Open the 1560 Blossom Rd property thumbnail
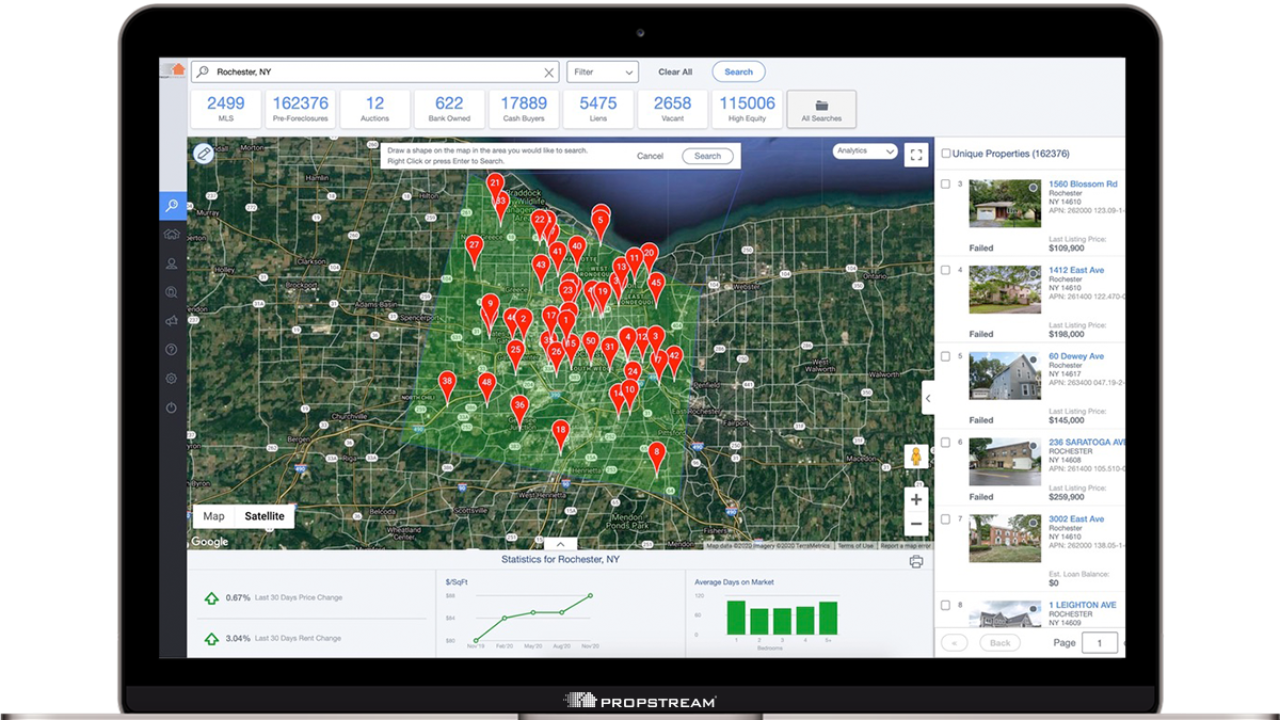The image size is (1280, 720). pyautogui.click(x=1005, y=204)
